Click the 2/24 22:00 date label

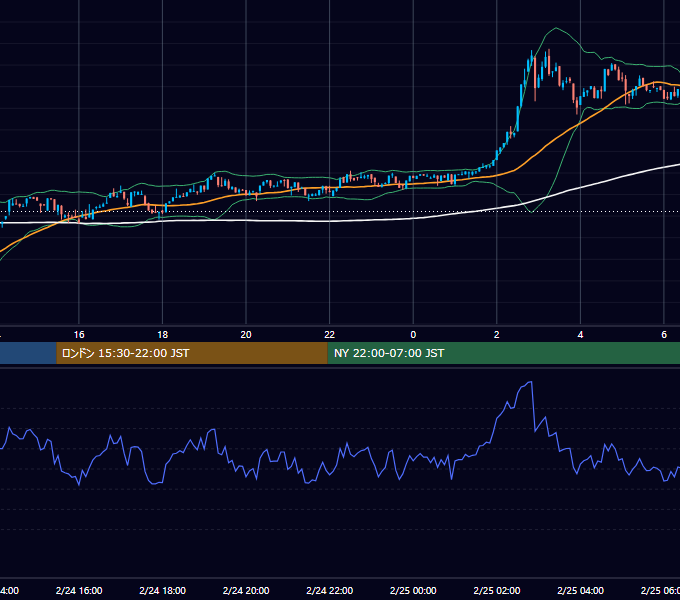330,590
